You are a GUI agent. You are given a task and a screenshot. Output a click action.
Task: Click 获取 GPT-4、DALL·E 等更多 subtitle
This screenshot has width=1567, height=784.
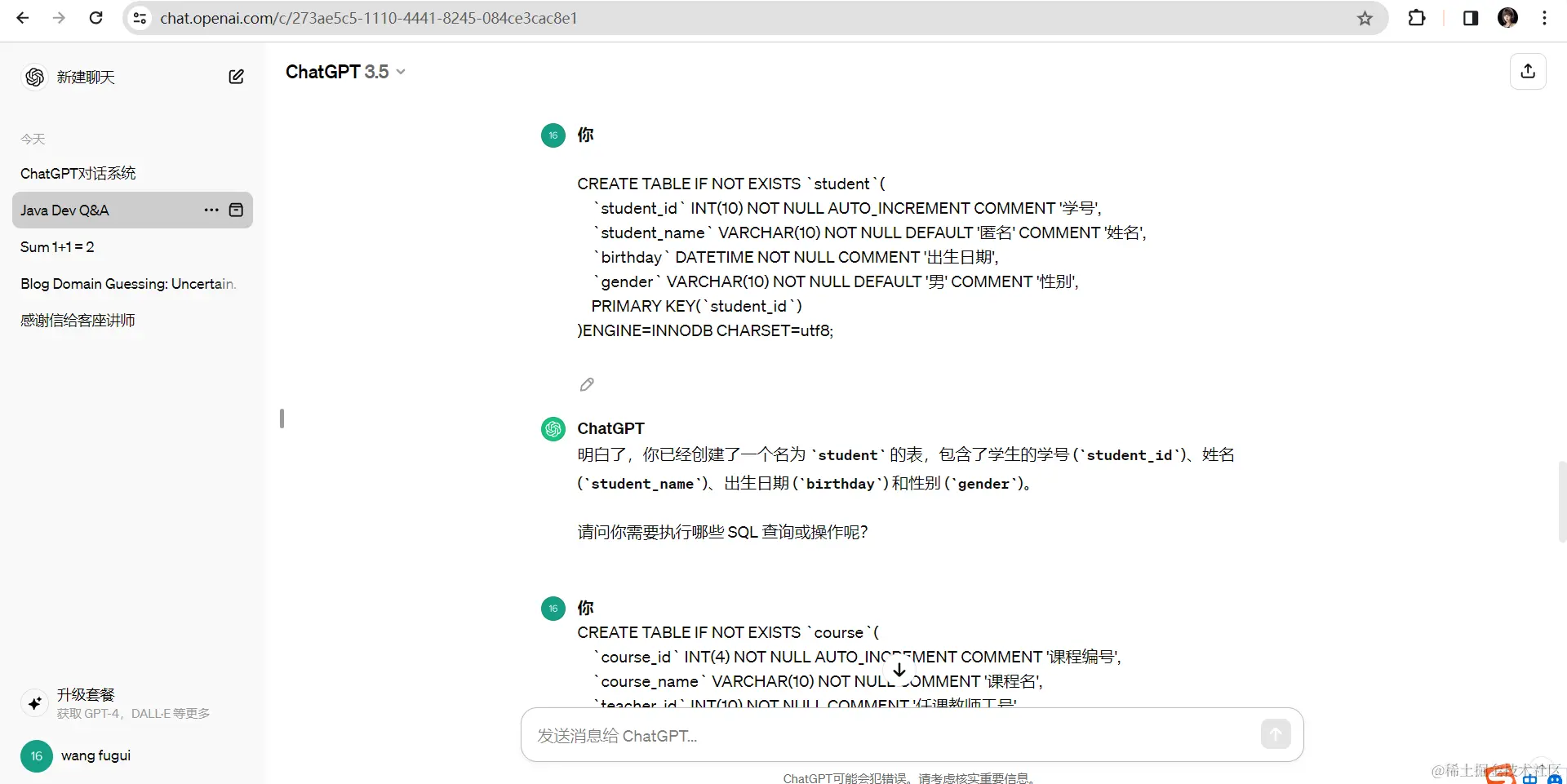point(133,714)
